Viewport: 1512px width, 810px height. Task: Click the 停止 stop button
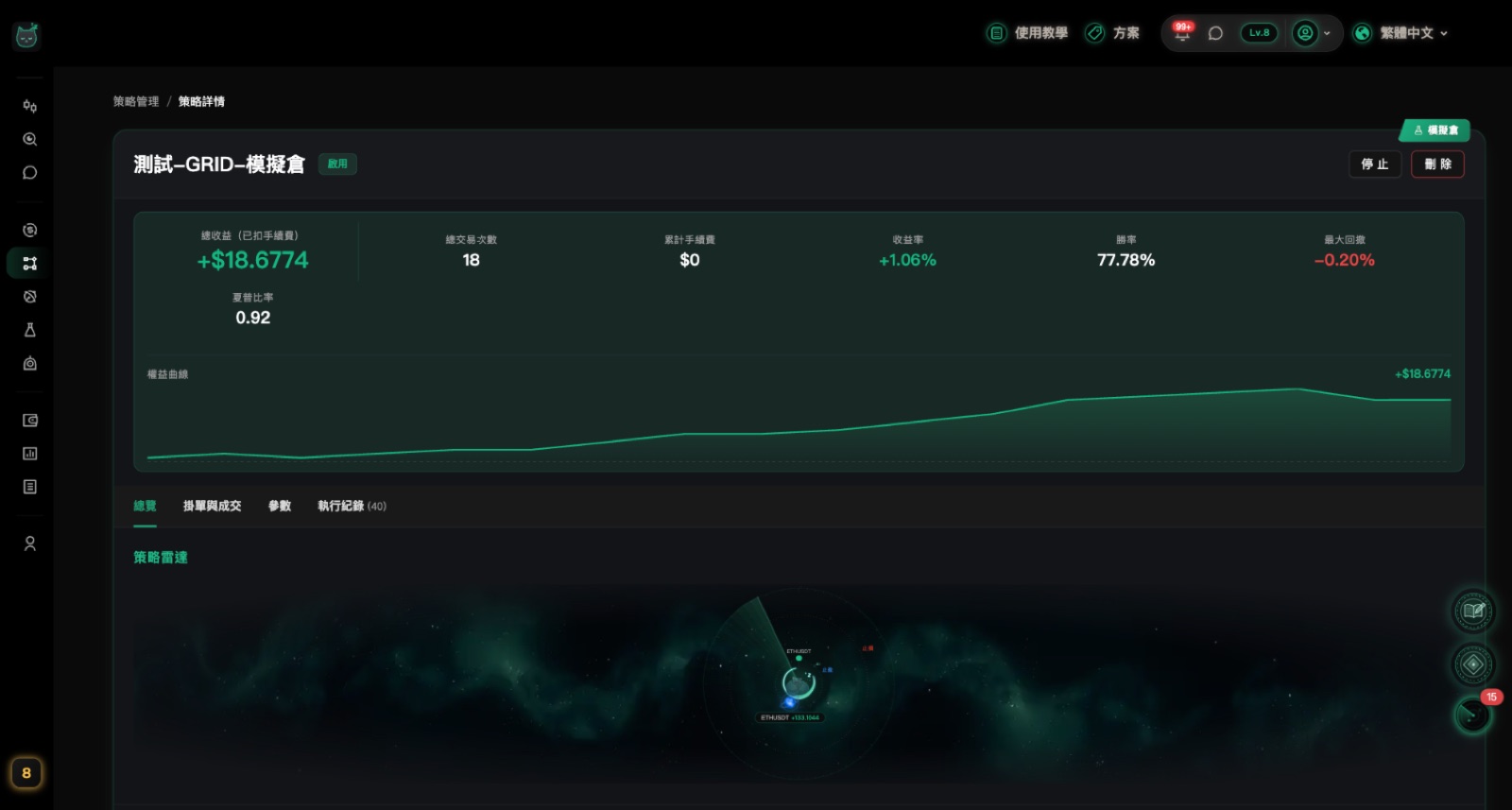1375,164
